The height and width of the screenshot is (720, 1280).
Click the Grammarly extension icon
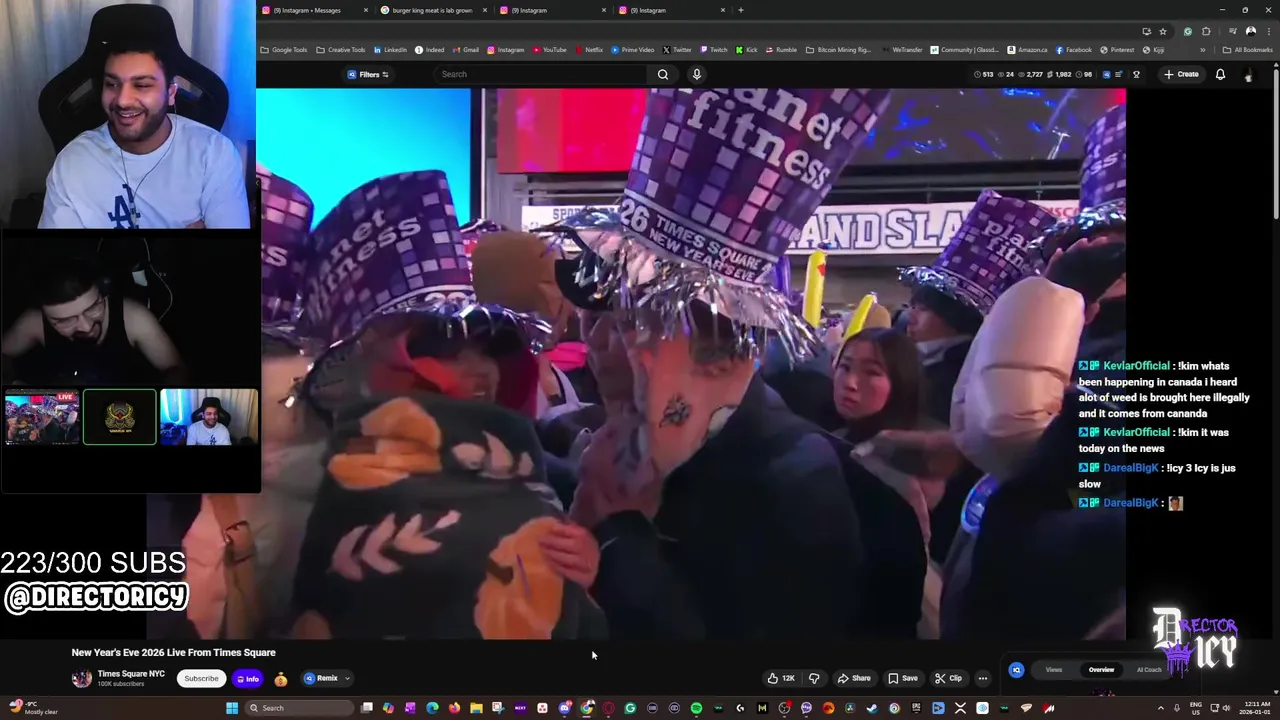point(1187,31)
